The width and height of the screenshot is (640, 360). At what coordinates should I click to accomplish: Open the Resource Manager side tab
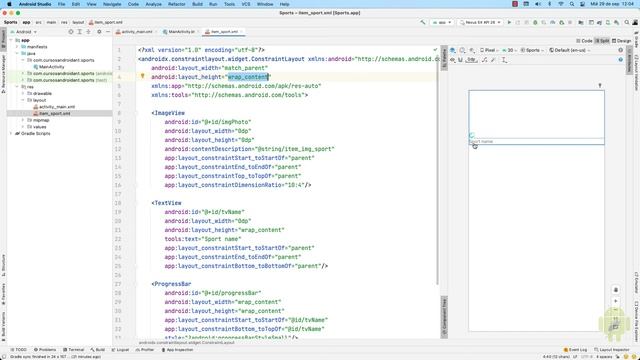[3, 73]
